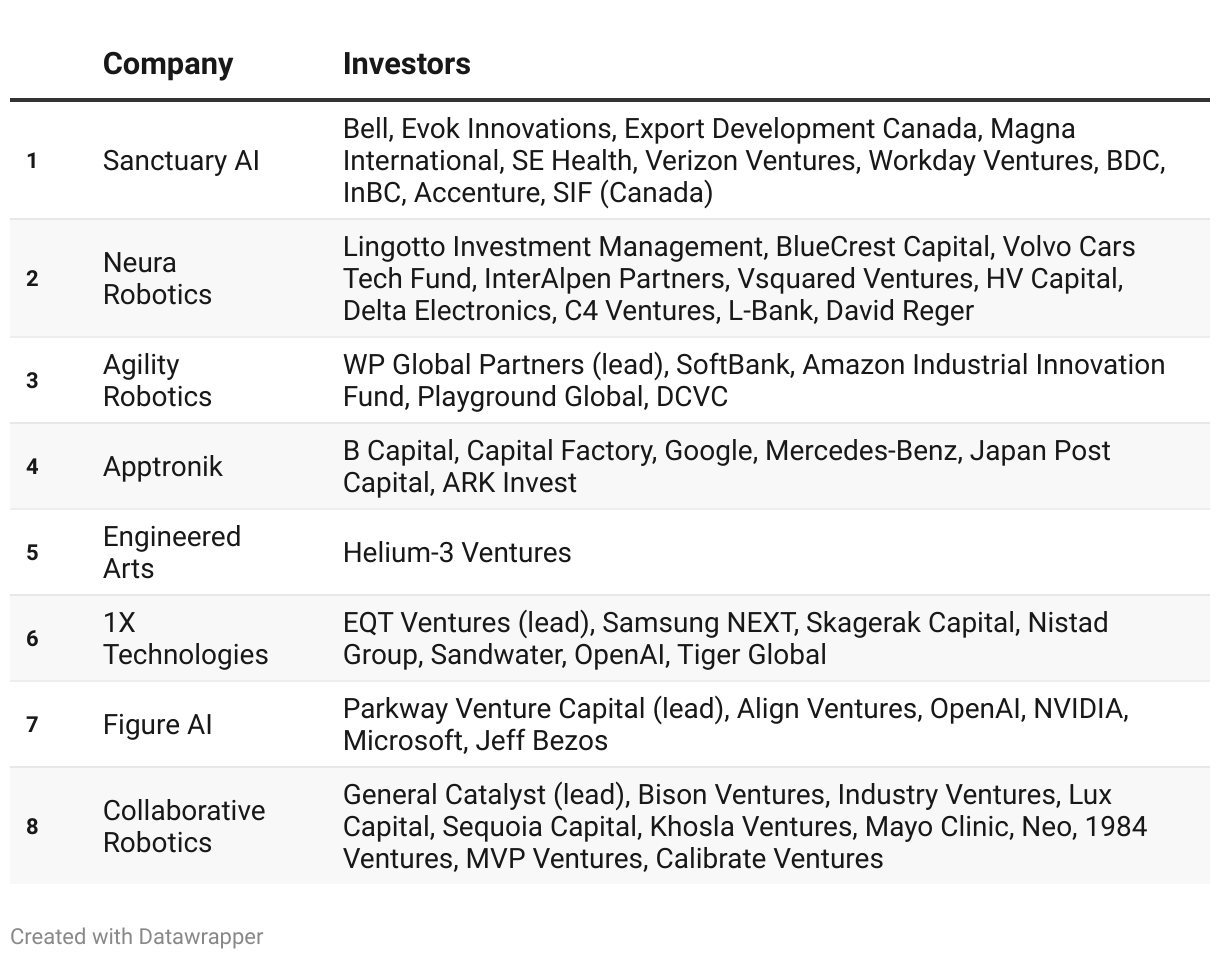This screenshot has height=960, width=1220.
Task: Select the Sanctuary AI company cell
Action: point(181,161)
